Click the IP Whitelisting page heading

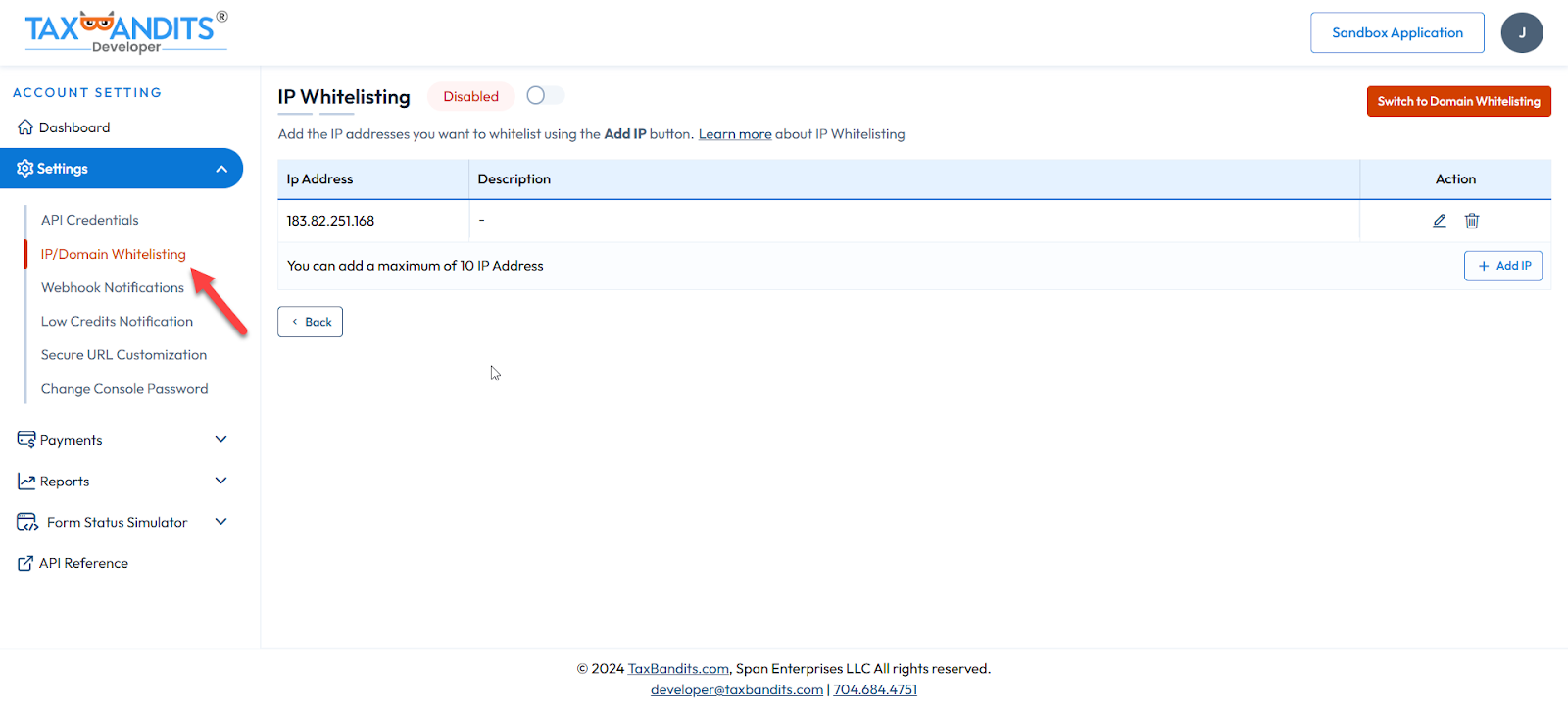tap(344, 97)
